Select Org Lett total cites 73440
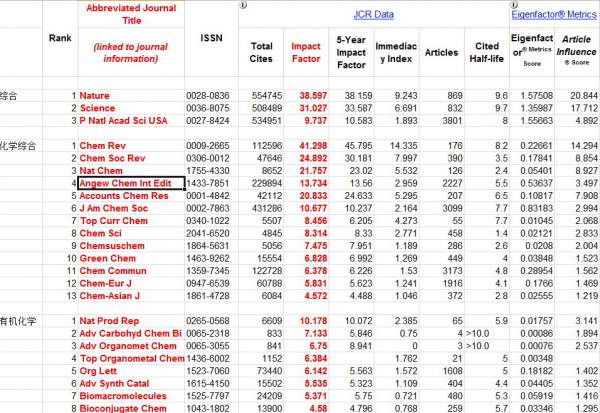Screen dimensions: 600x413 click(x=269, y=371)
